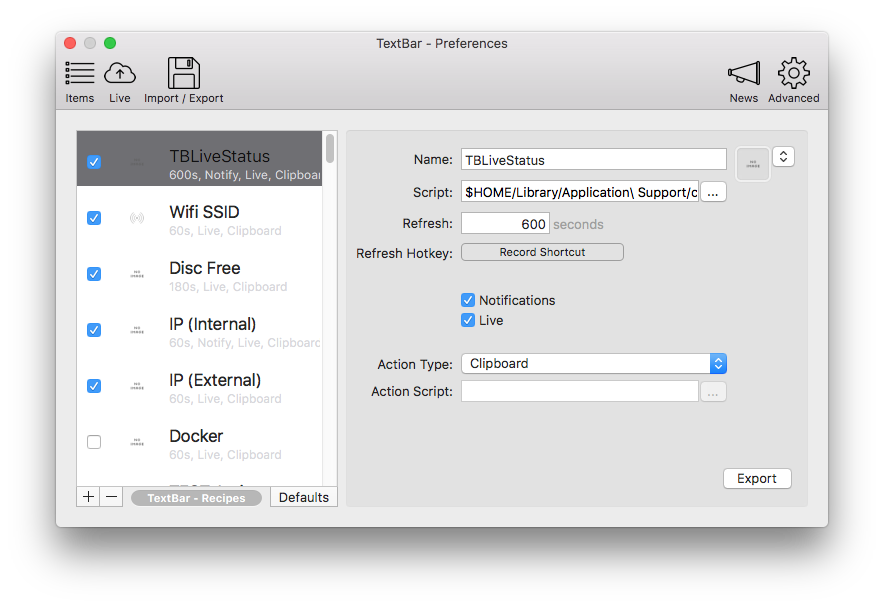884x607 pixels.
Task: Select the Docker list row
Action: coord(200,442)
